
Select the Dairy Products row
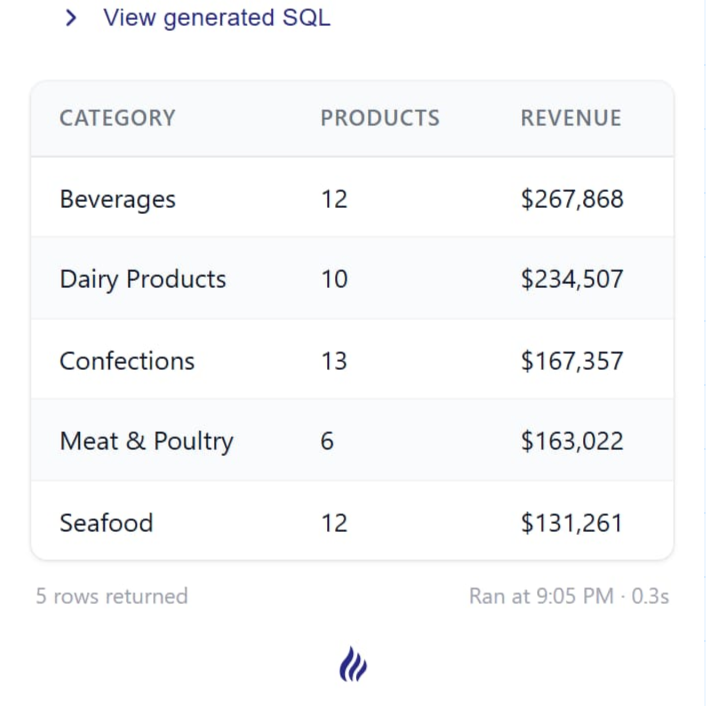[143, 279]
